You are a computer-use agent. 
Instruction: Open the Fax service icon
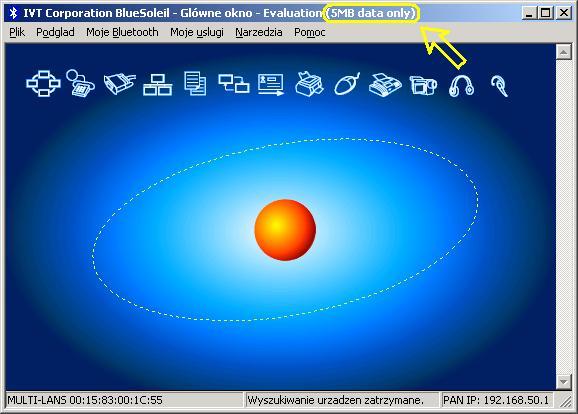385,84
